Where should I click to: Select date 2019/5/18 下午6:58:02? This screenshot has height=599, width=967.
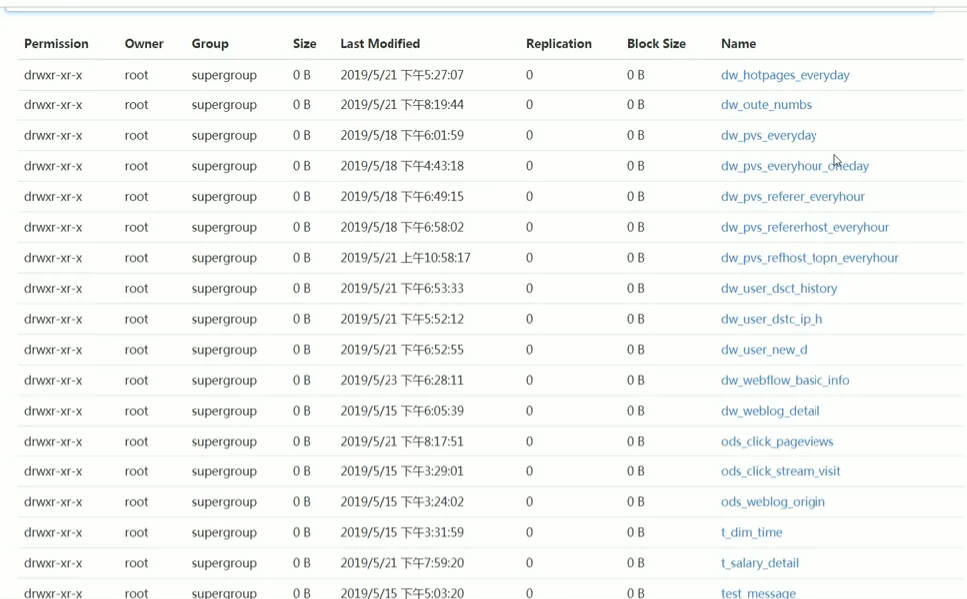tap(402, 227)
